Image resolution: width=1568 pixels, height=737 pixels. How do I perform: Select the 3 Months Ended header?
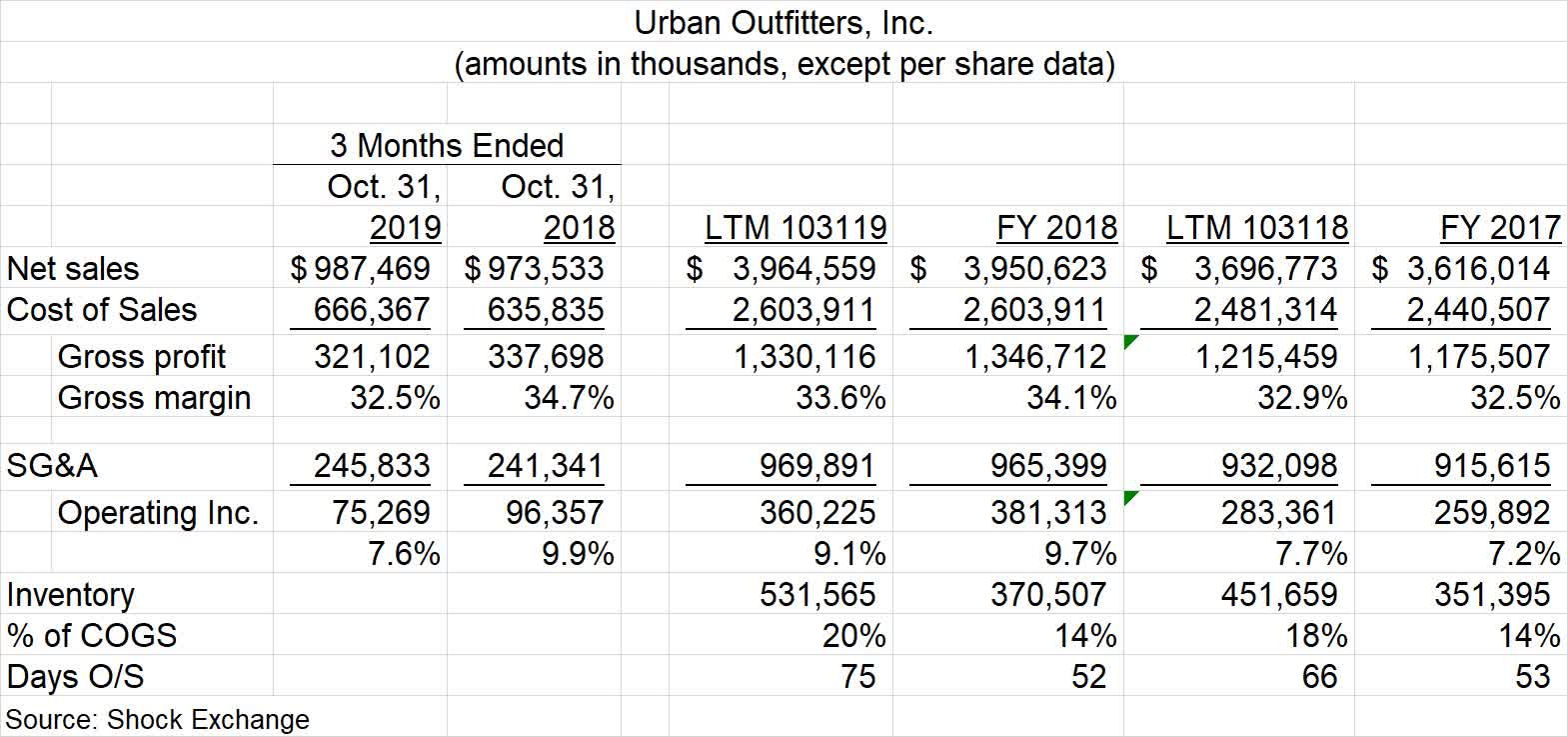pyautogui.click(x=447, y=146)
